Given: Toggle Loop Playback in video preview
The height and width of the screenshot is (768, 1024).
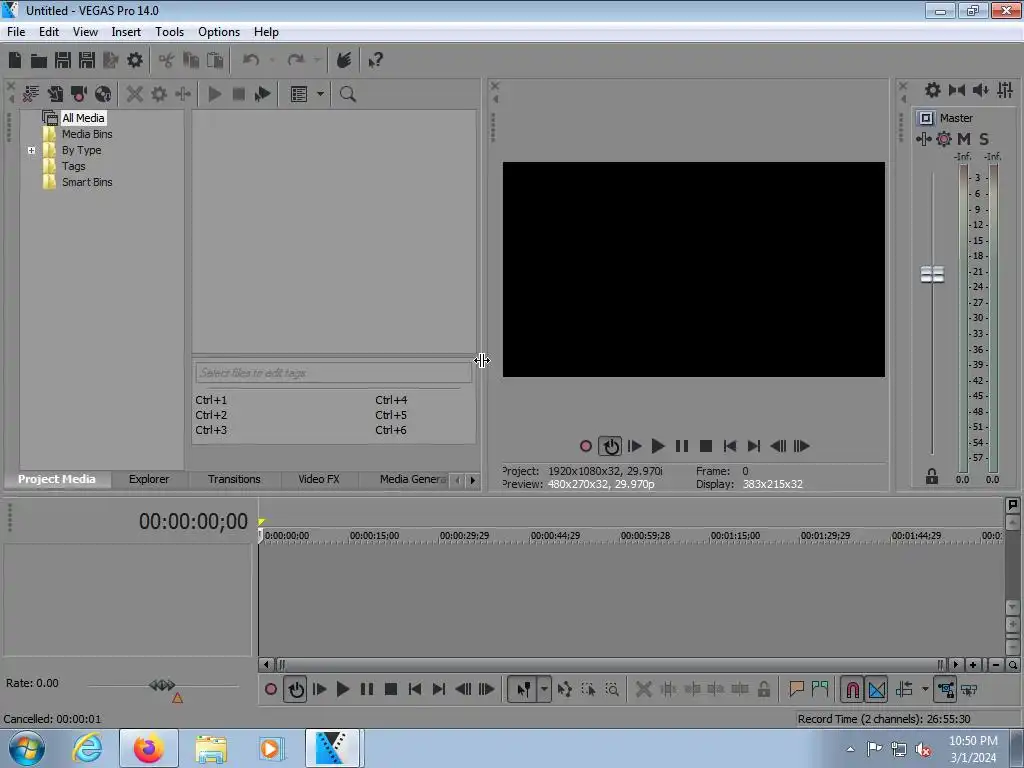Looking at the screenshot, I should (610, 446).
